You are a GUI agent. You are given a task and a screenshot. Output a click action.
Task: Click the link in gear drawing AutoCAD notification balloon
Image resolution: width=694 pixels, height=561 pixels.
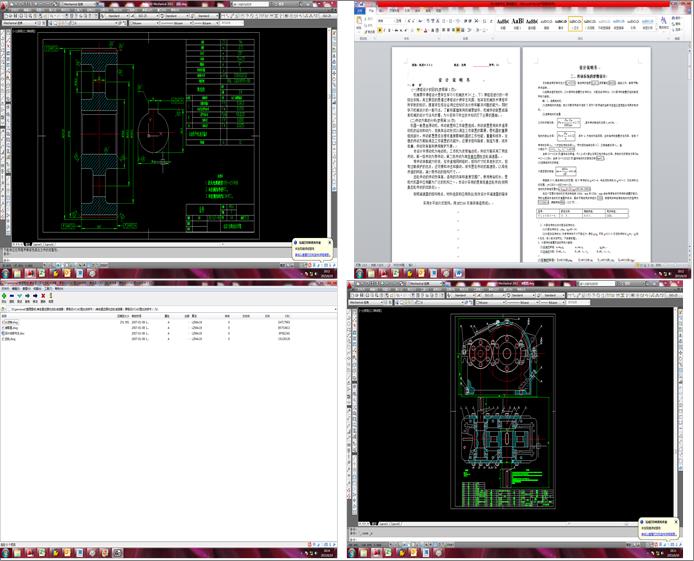tap(312, 255)
